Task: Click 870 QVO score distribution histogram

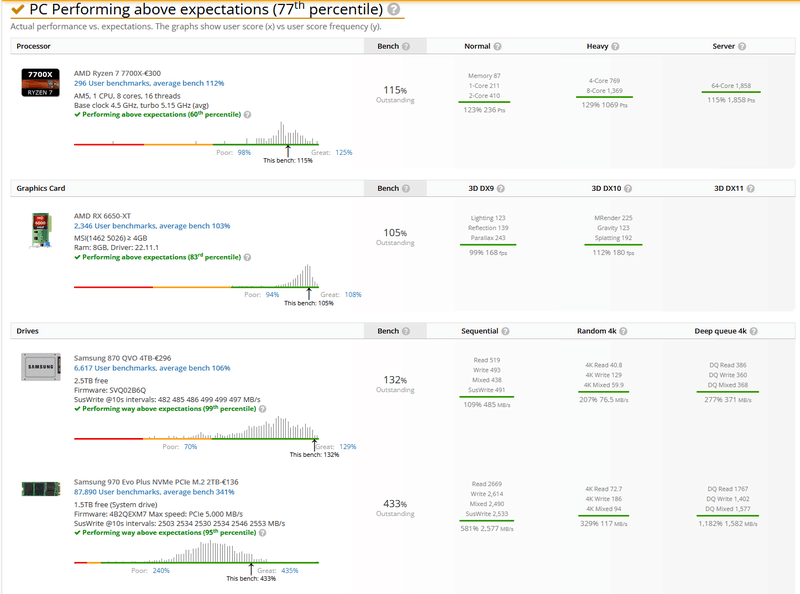Action: click(196, 428)
